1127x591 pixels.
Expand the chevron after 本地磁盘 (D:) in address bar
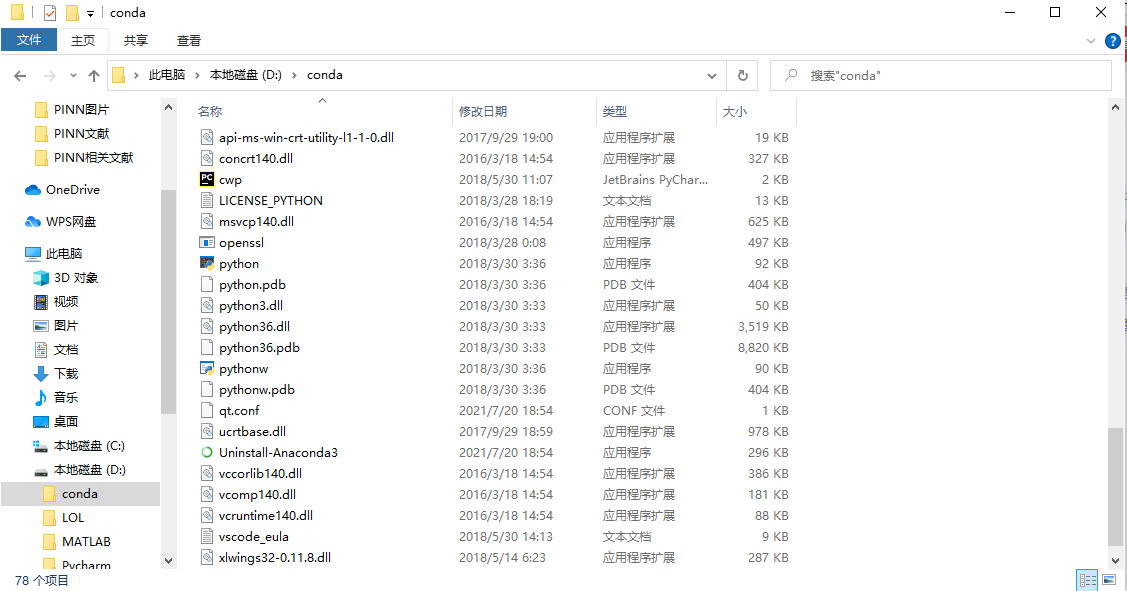(294, 75)
